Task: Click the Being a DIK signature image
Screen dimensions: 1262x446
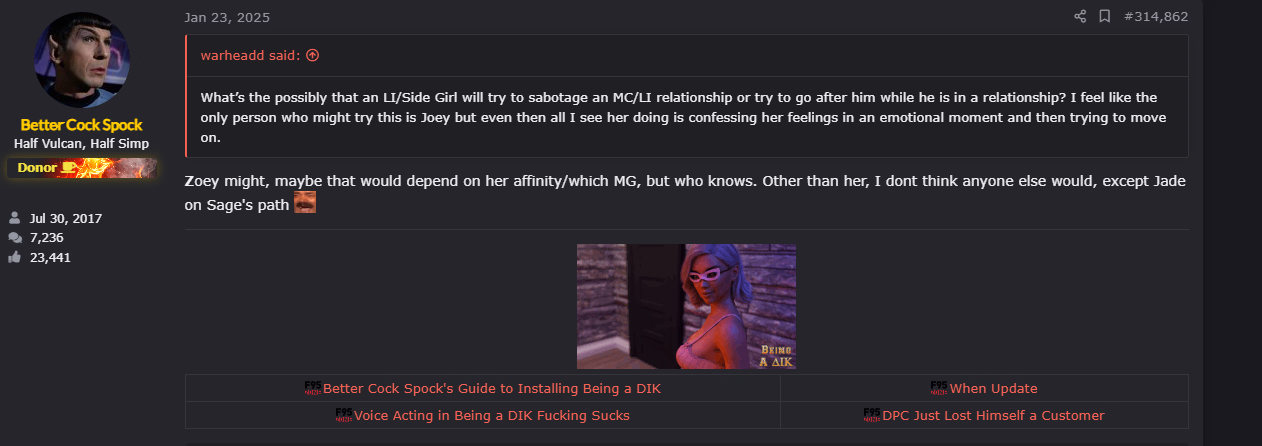Action: pyautogui.click(x=686, y=306)
